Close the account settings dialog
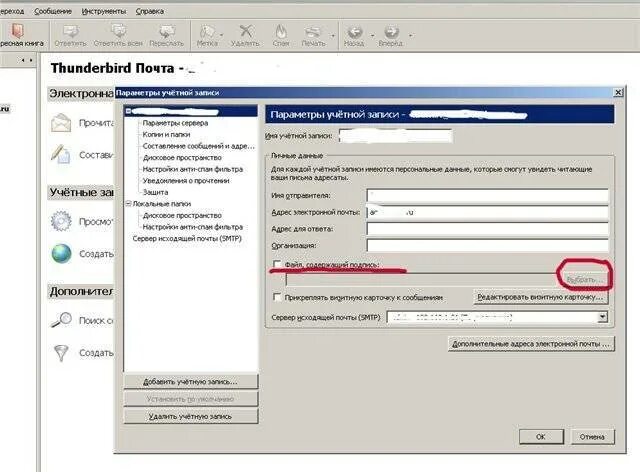640x472 pixels. point(618,93)
